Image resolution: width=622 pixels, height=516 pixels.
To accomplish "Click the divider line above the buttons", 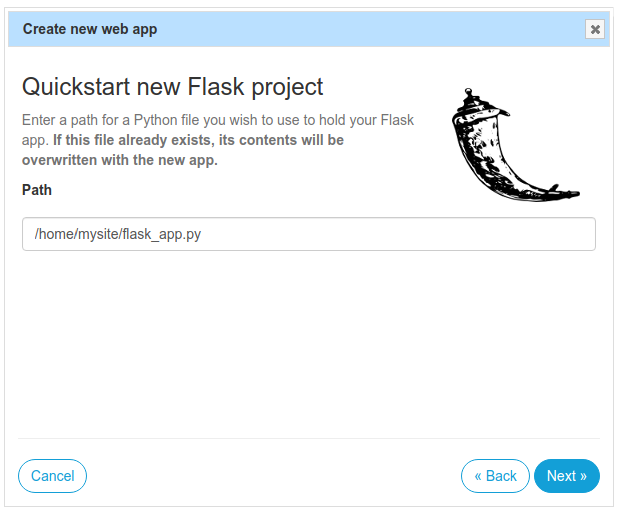I will coord(309,438).
